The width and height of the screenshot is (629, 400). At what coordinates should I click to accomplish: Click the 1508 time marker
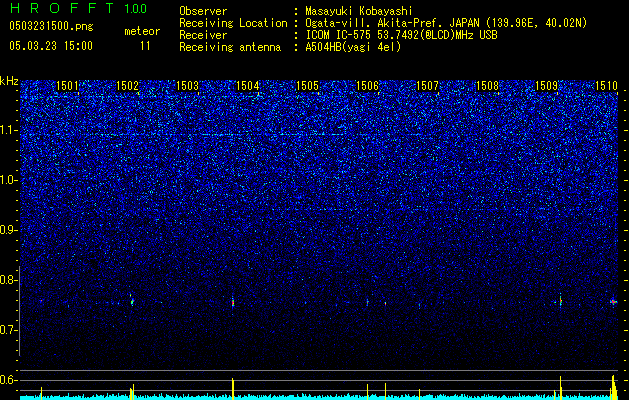pos(487,86)
